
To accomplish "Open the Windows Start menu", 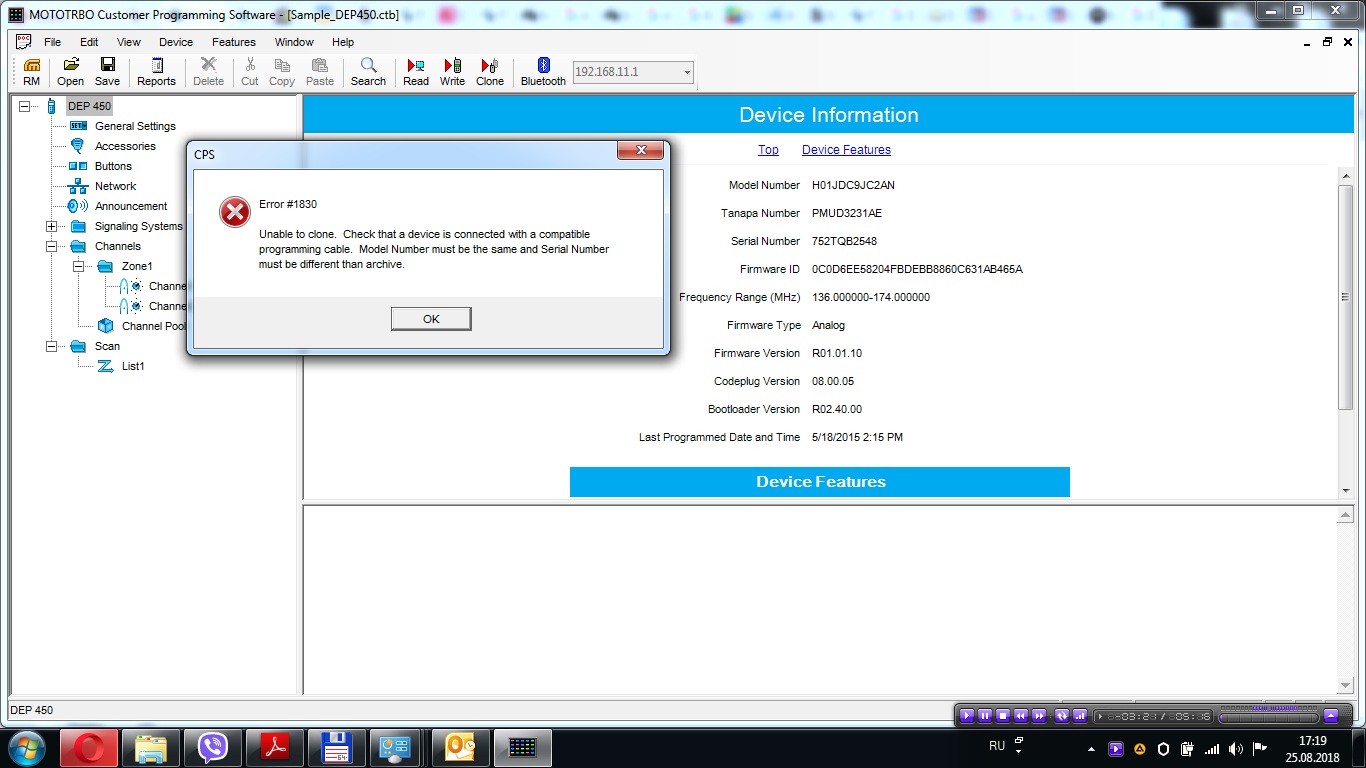I will point(26,747).
